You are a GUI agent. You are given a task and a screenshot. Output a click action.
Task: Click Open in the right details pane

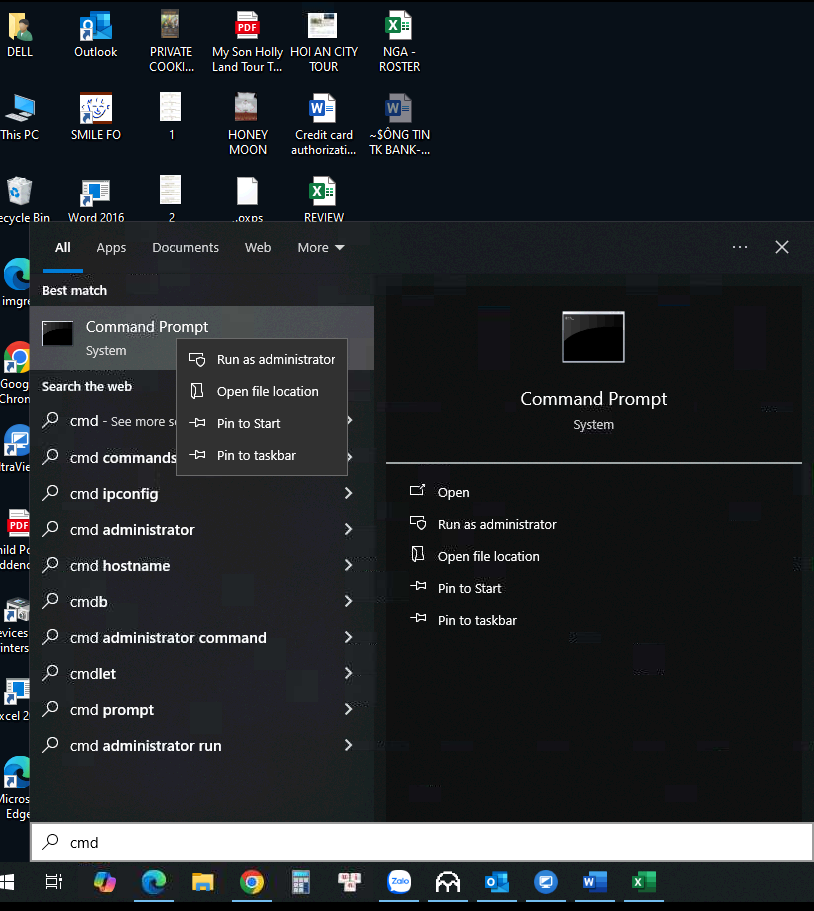453,493
